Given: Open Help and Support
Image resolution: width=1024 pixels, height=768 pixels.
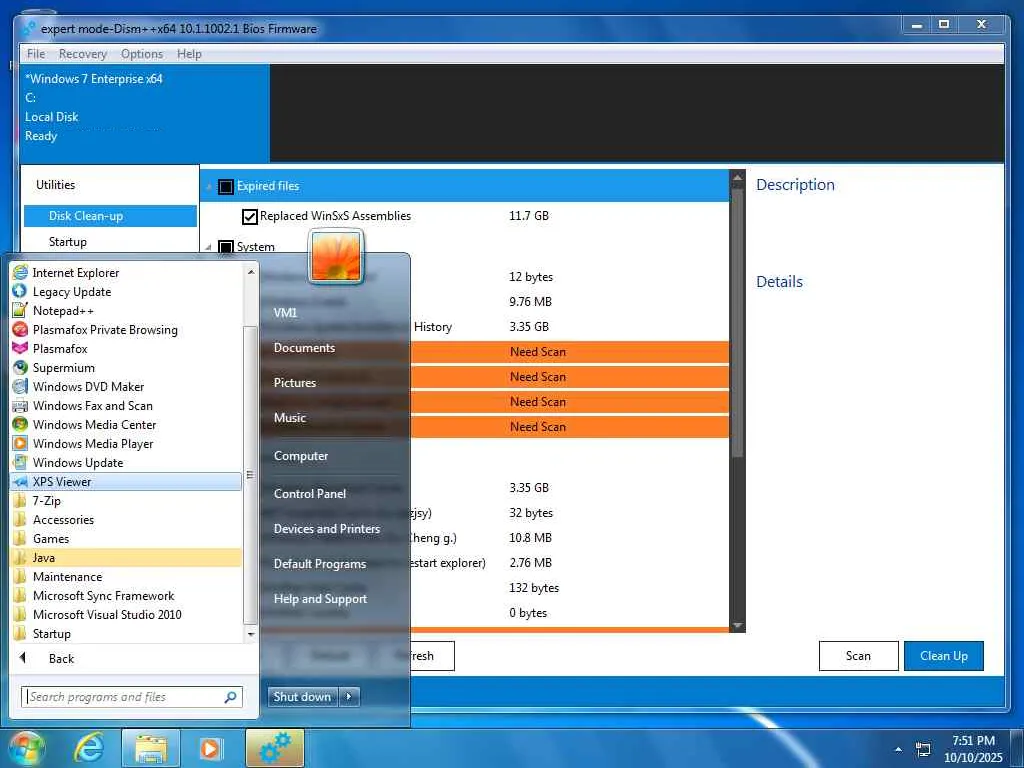Looking at the screenshot, I should (x=320, y=599).
